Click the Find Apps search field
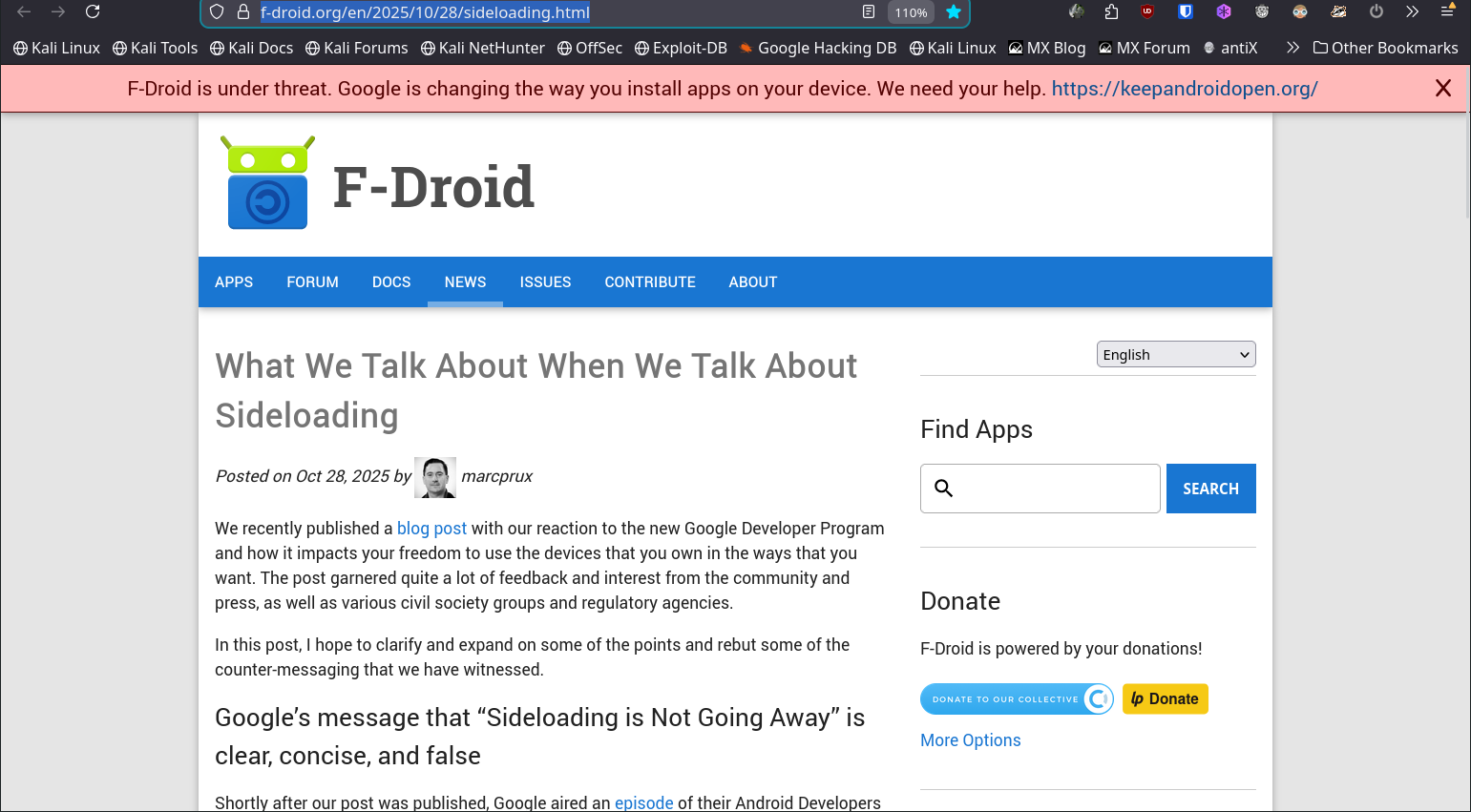This screenshot has height=812, width=1471. tap(1055, 489)
